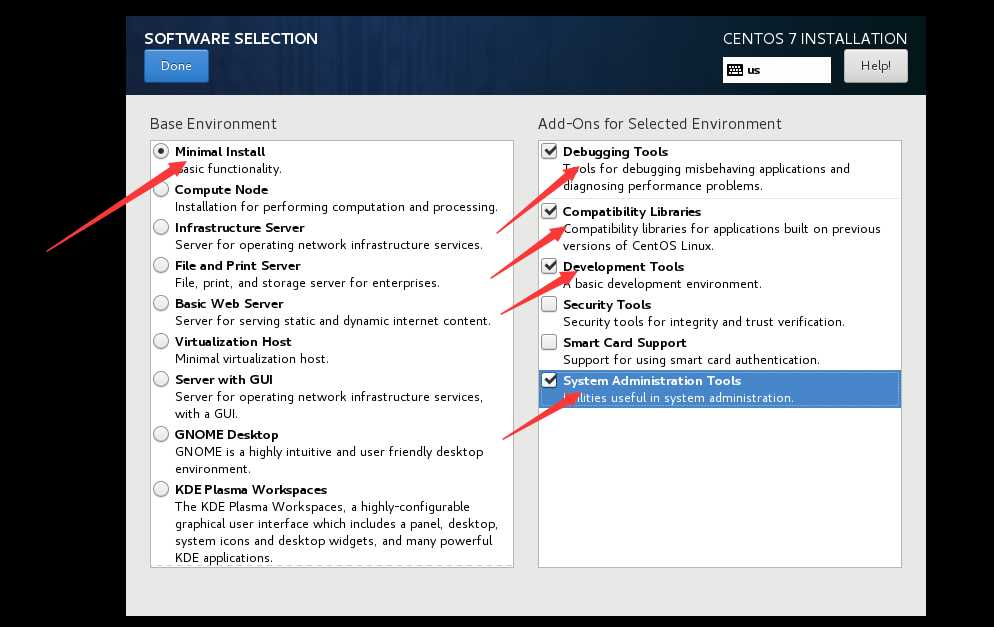Uncheck Debugging Tools checkbox
The width and height of the screenshot is (994, 627).
tap(549, 151)
